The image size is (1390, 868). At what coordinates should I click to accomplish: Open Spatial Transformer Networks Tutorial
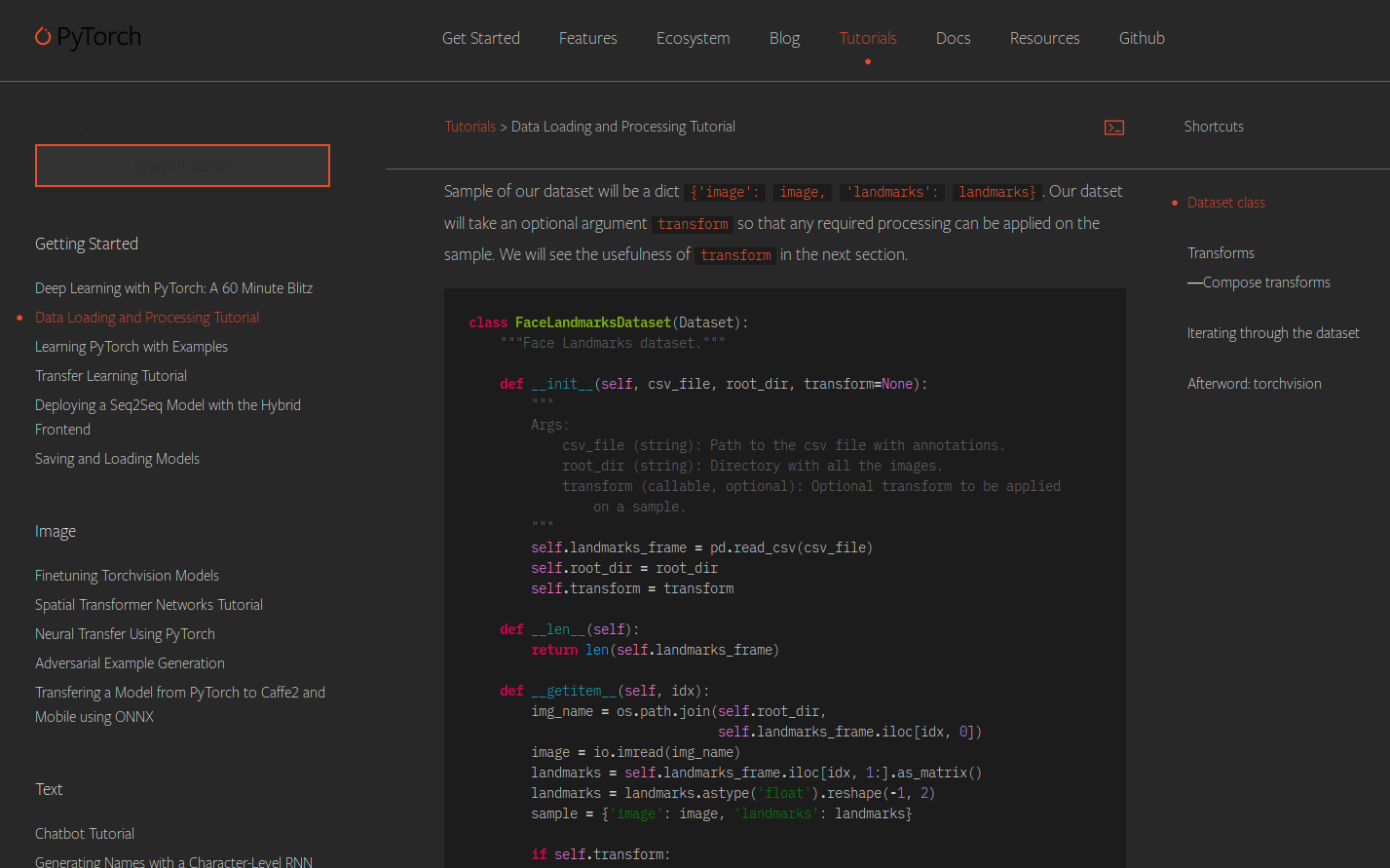point(149,605)
